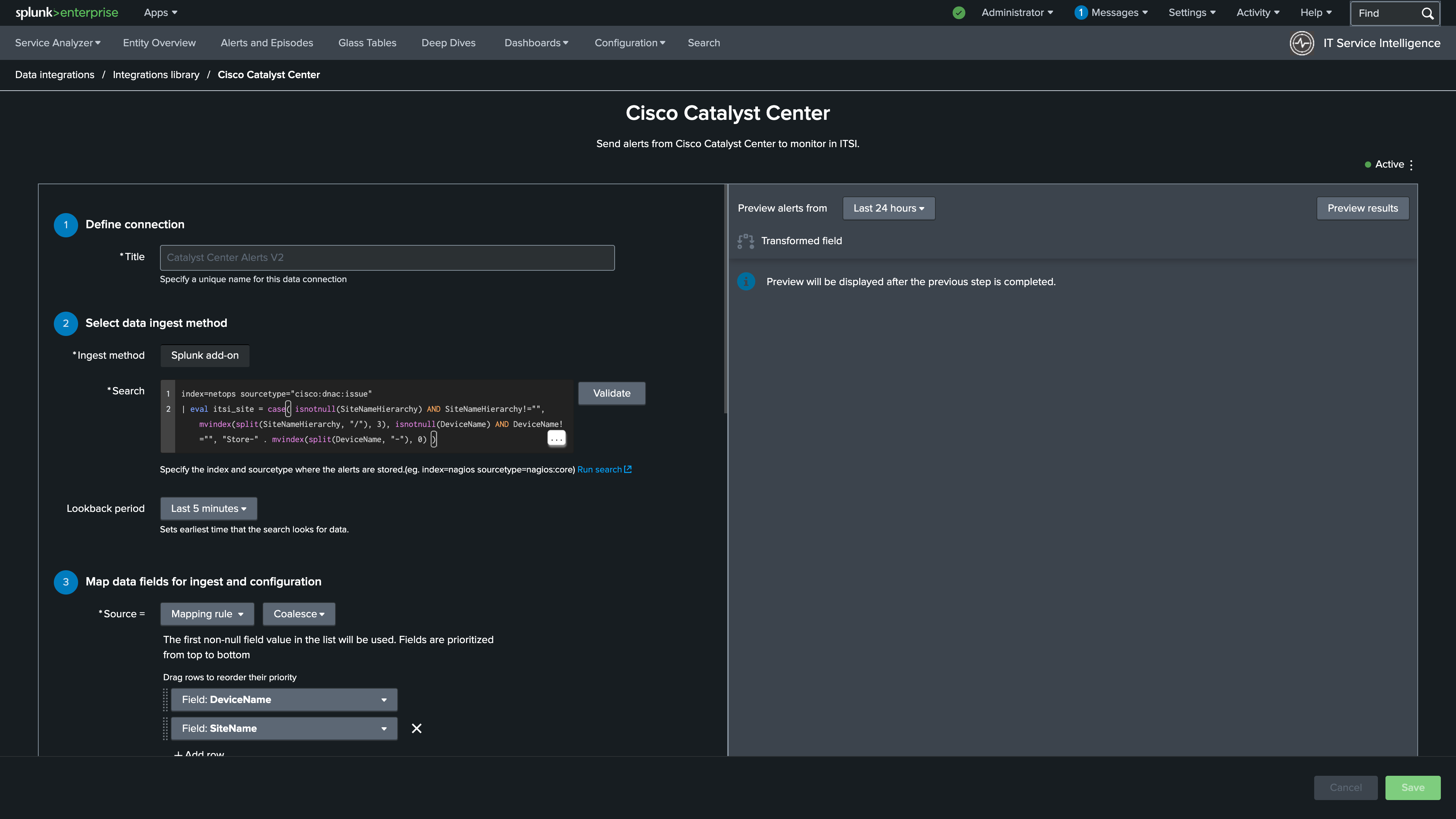Remove the SiteName field row with X

click(417, 728)
